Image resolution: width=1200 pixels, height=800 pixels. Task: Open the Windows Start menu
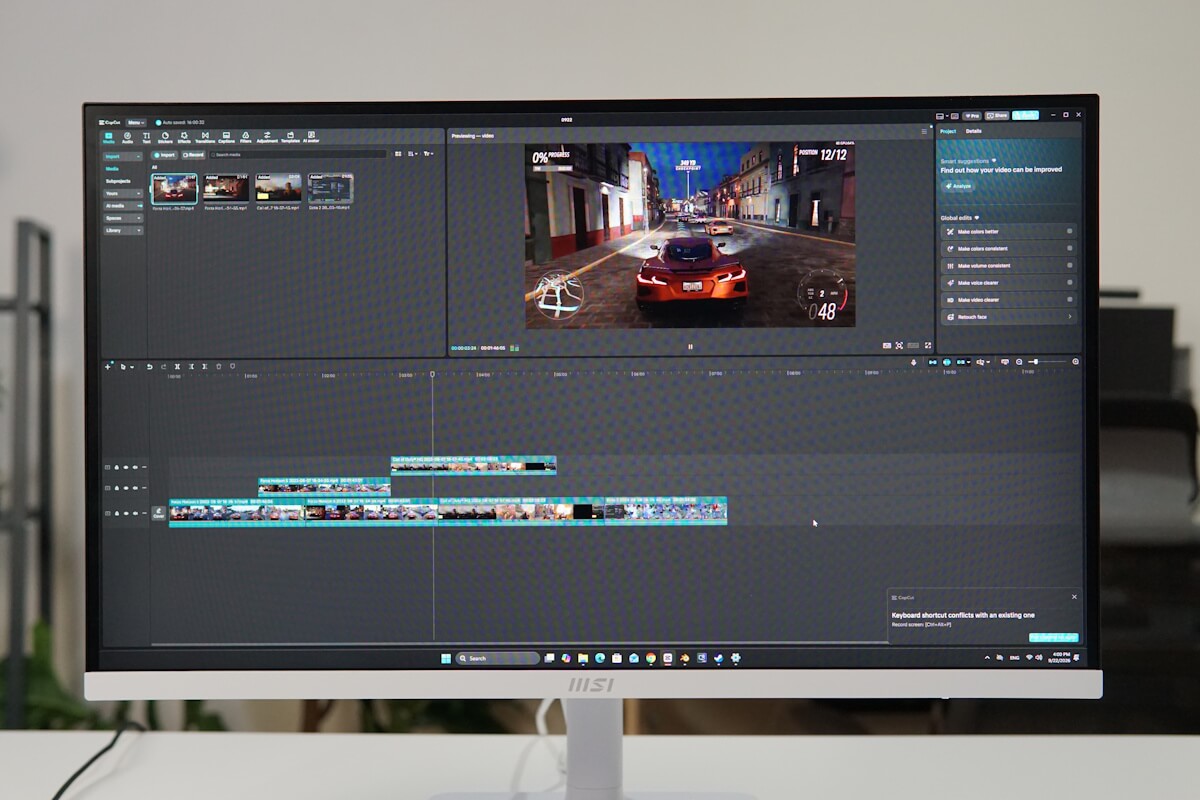click(446, 658)
